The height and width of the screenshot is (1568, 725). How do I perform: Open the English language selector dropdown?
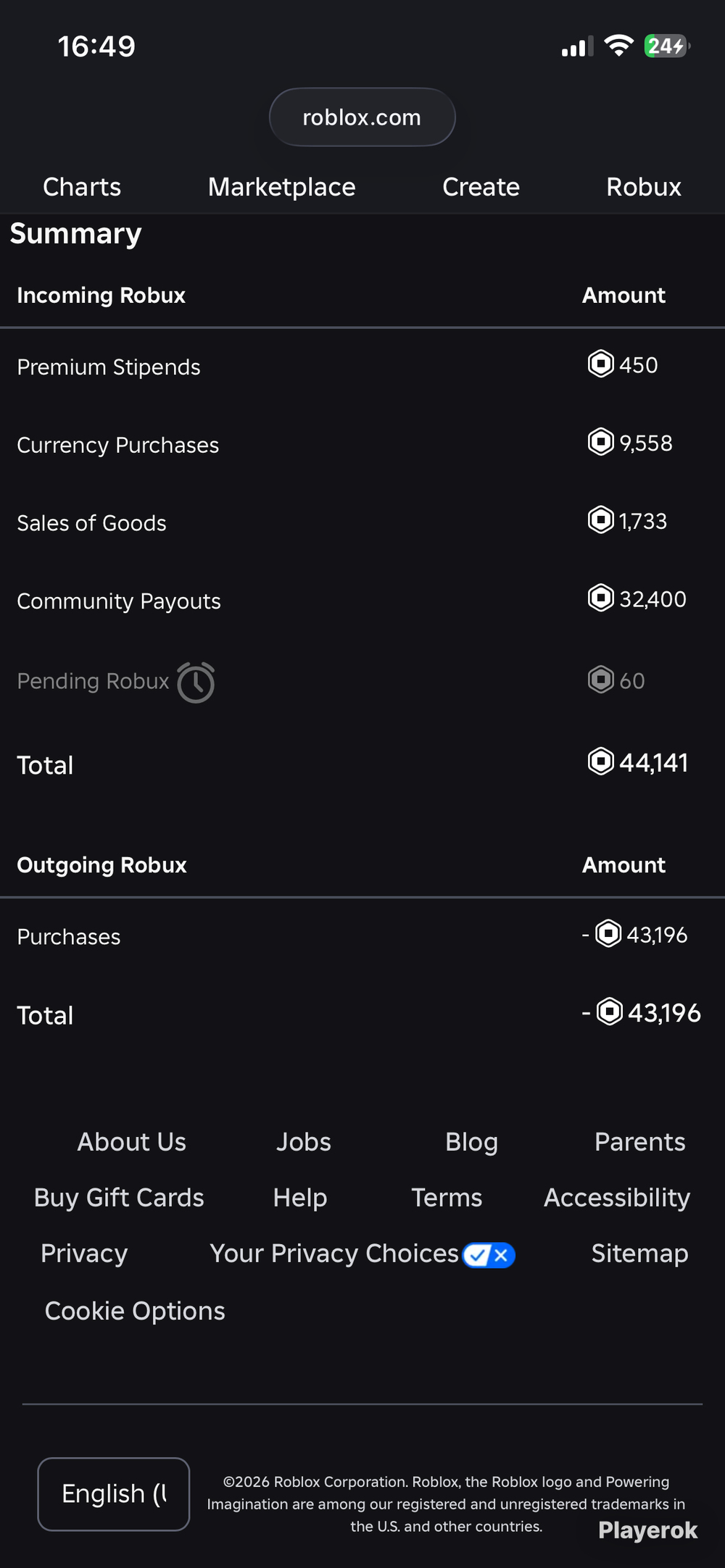click(114, 1494)
